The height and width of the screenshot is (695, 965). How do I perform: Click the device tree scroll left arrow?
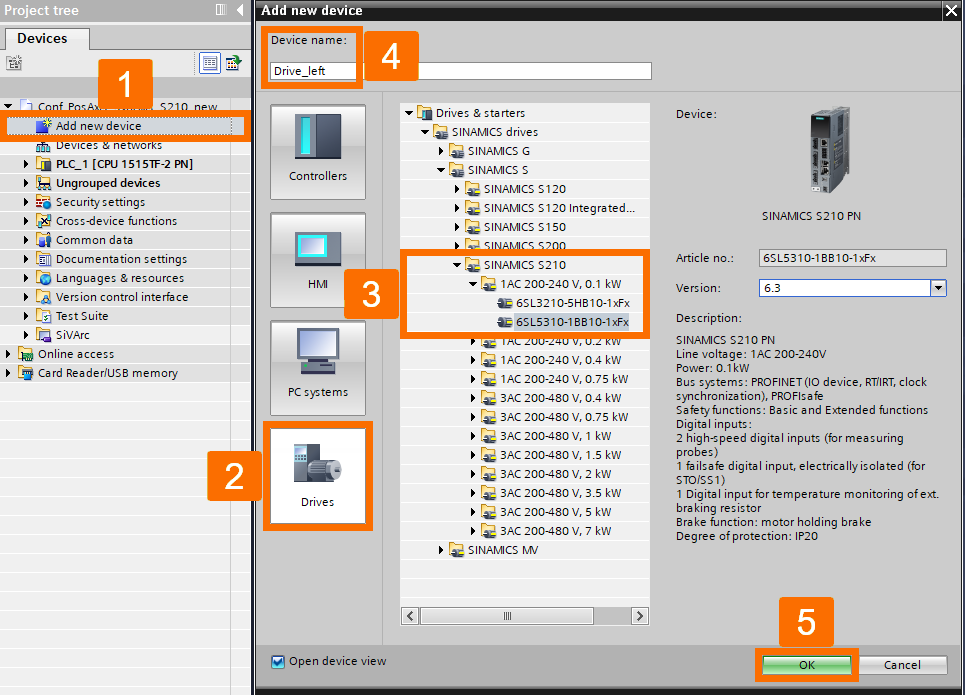click(x=410, y=616)
